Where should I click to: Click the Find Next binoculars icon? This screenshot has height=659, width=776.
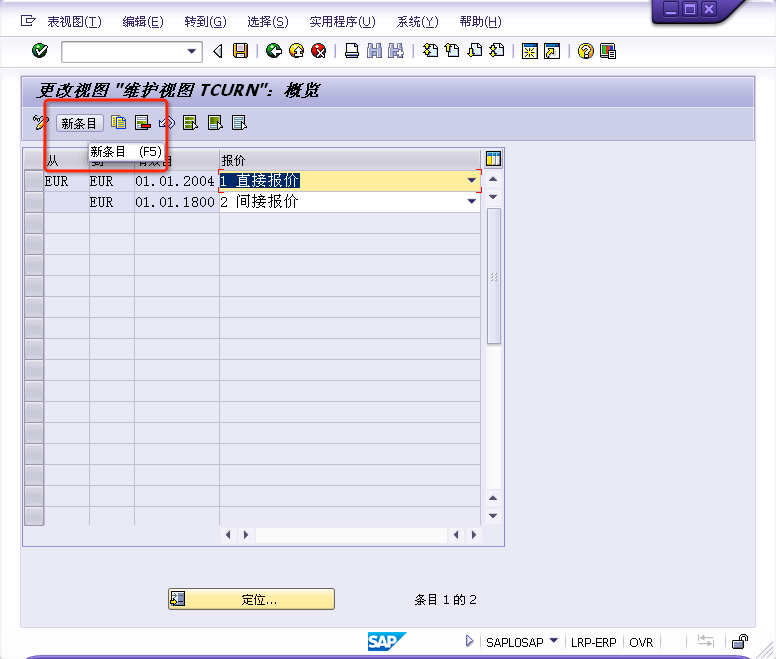[396, 51]
